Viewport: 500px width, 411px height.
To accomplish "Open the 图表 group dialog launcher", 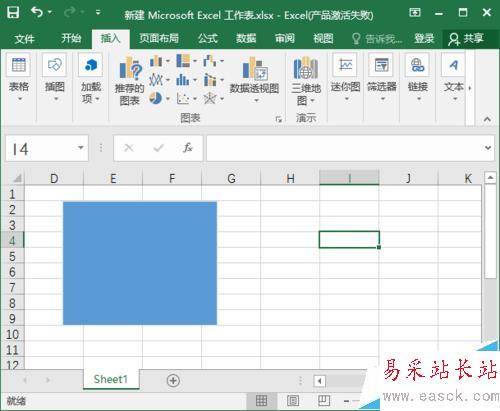I will pos(279,119).
